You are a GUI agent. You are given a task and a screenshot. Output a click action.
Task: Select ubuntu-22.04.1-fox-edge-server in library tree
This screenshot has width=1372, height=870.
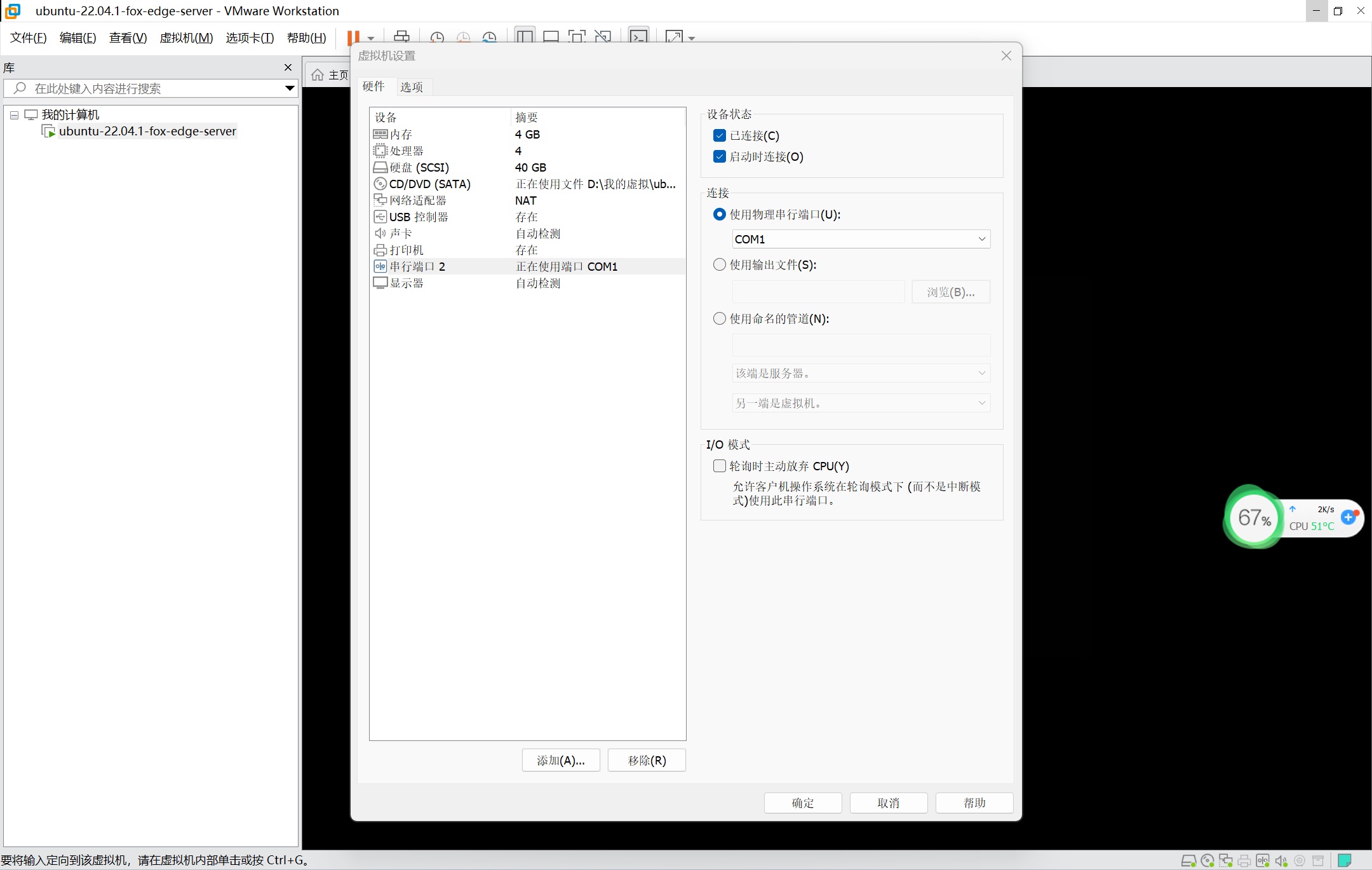pyautogui.click(x=147, y=132)
